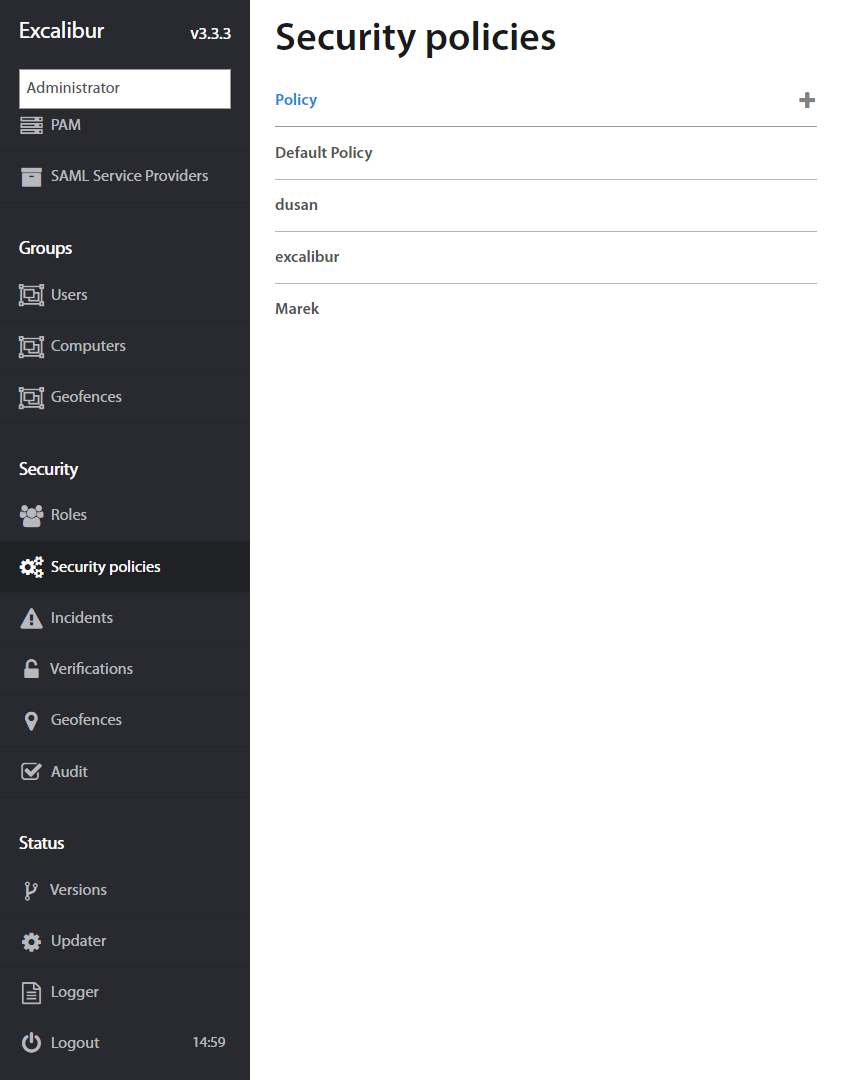The width and height of the screenshot is (846, 1080).
Task: Select the Default Policy entry
Action: point(324,153)
